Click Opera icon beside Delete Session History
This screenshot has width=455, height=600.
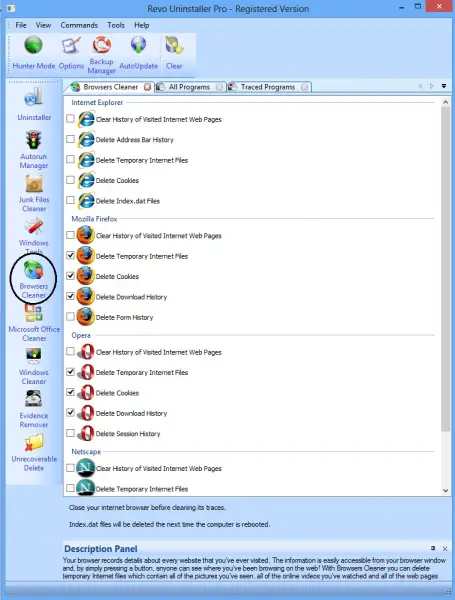coord(86,433)
